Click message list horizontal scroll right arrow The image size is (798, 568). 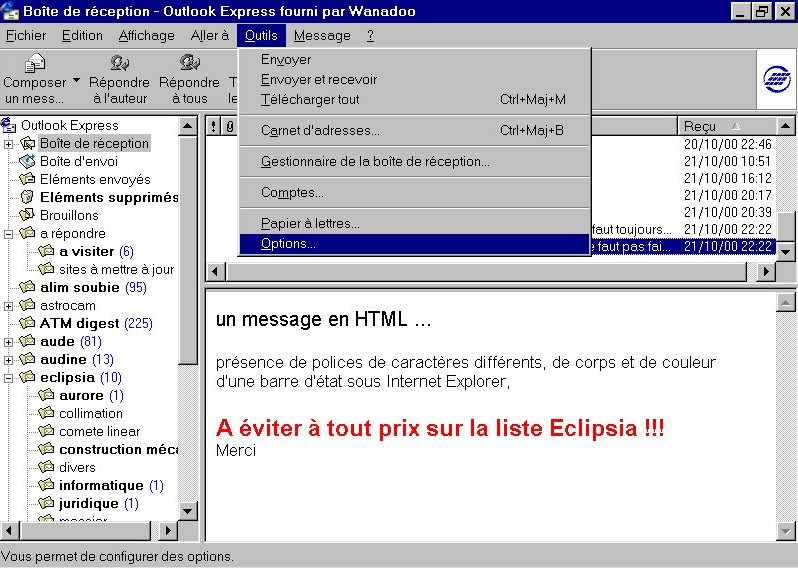click(766, 272)
